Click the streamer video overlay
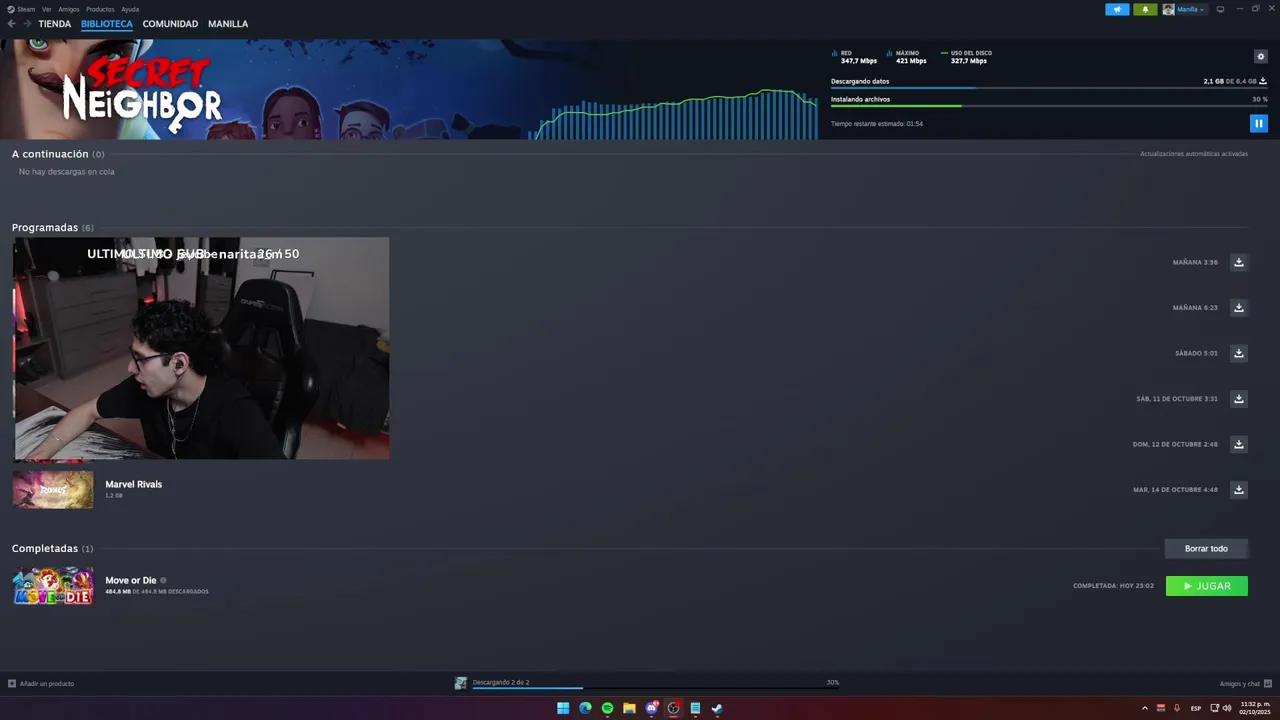This screenshot has height=720, width=1280. [201, 348]
